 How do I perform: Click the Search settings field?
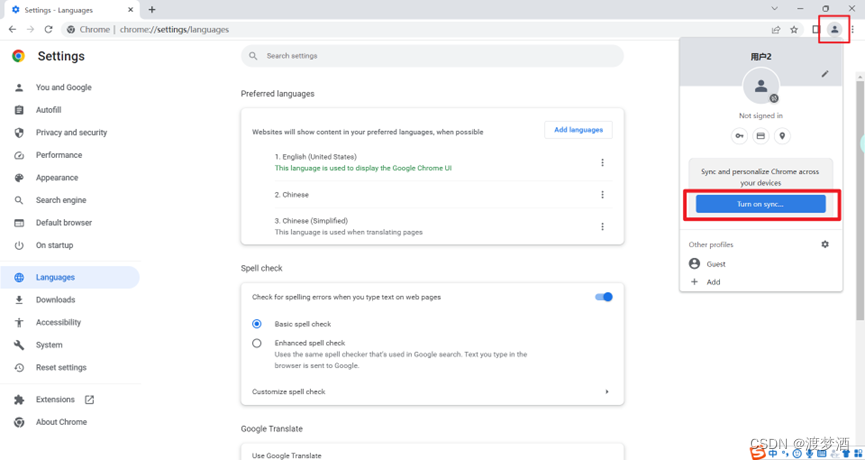click(432, 56)
